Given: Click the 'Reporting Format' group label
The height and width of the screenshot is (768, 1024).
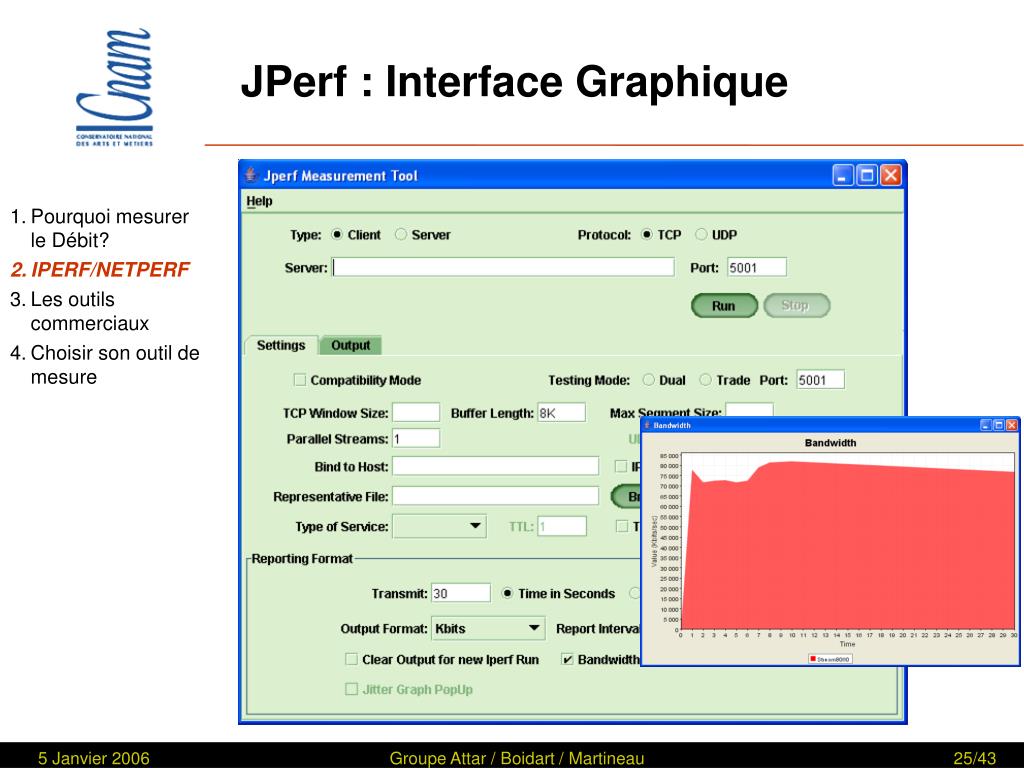Looking at the screenshot, I should click(302, 559).
